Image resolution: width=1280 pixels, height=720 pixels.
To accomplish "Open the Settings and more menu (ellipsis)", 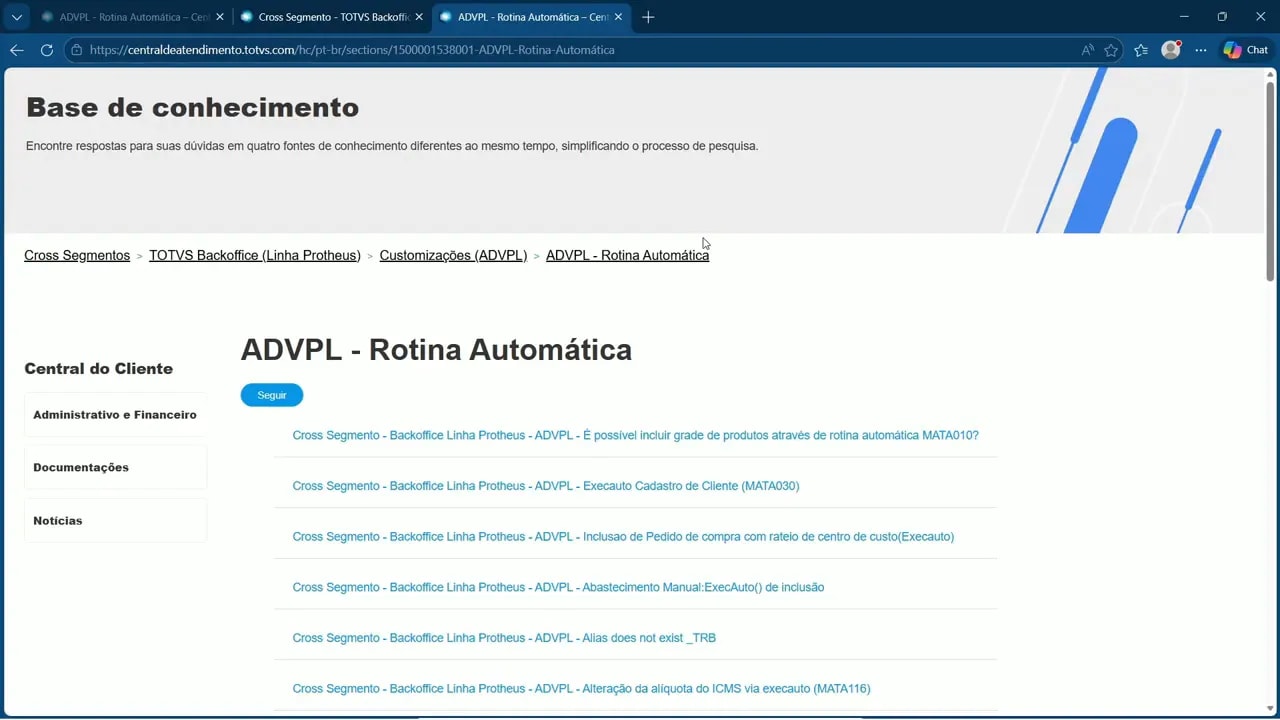I will (1201, 49).
